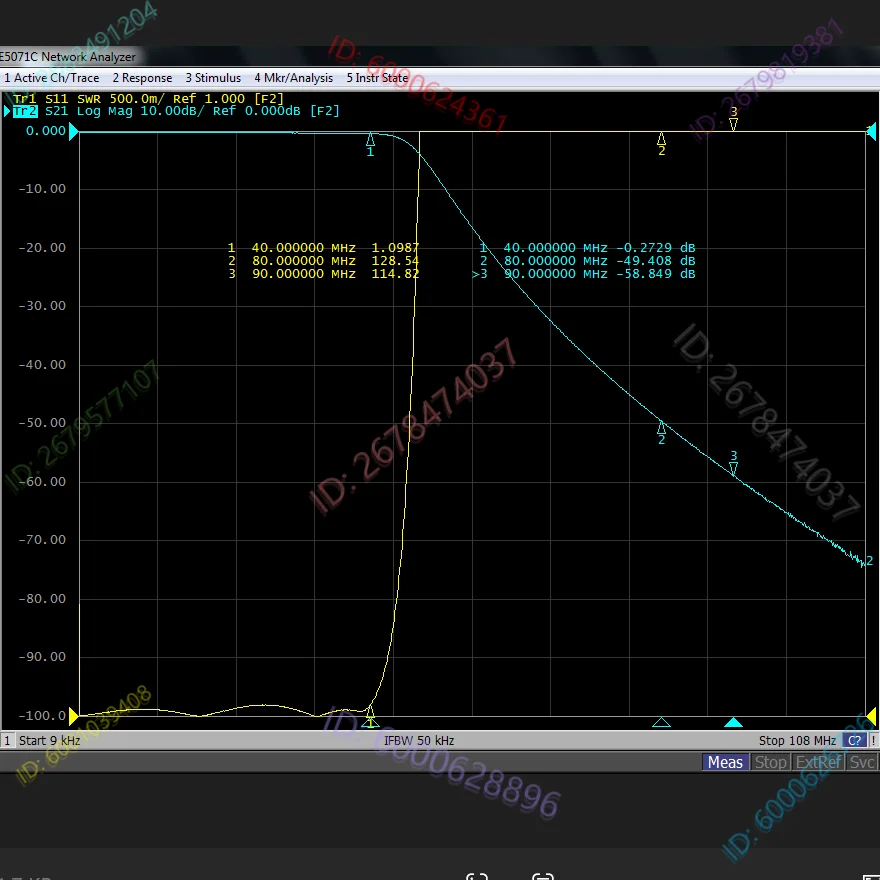
Task: Select active cyan marker 3 on S21 trace
Action: click(733, 466)
